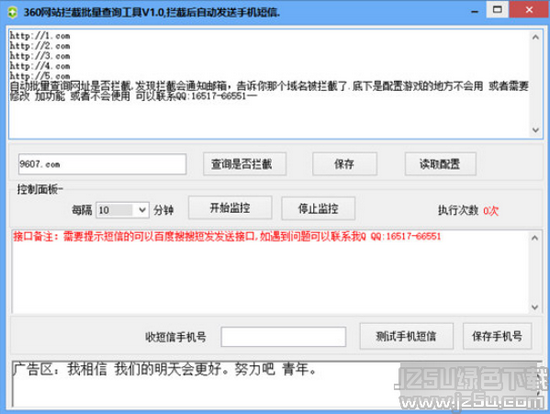Click the 执行次数 0次 counter text

[468, 211]
